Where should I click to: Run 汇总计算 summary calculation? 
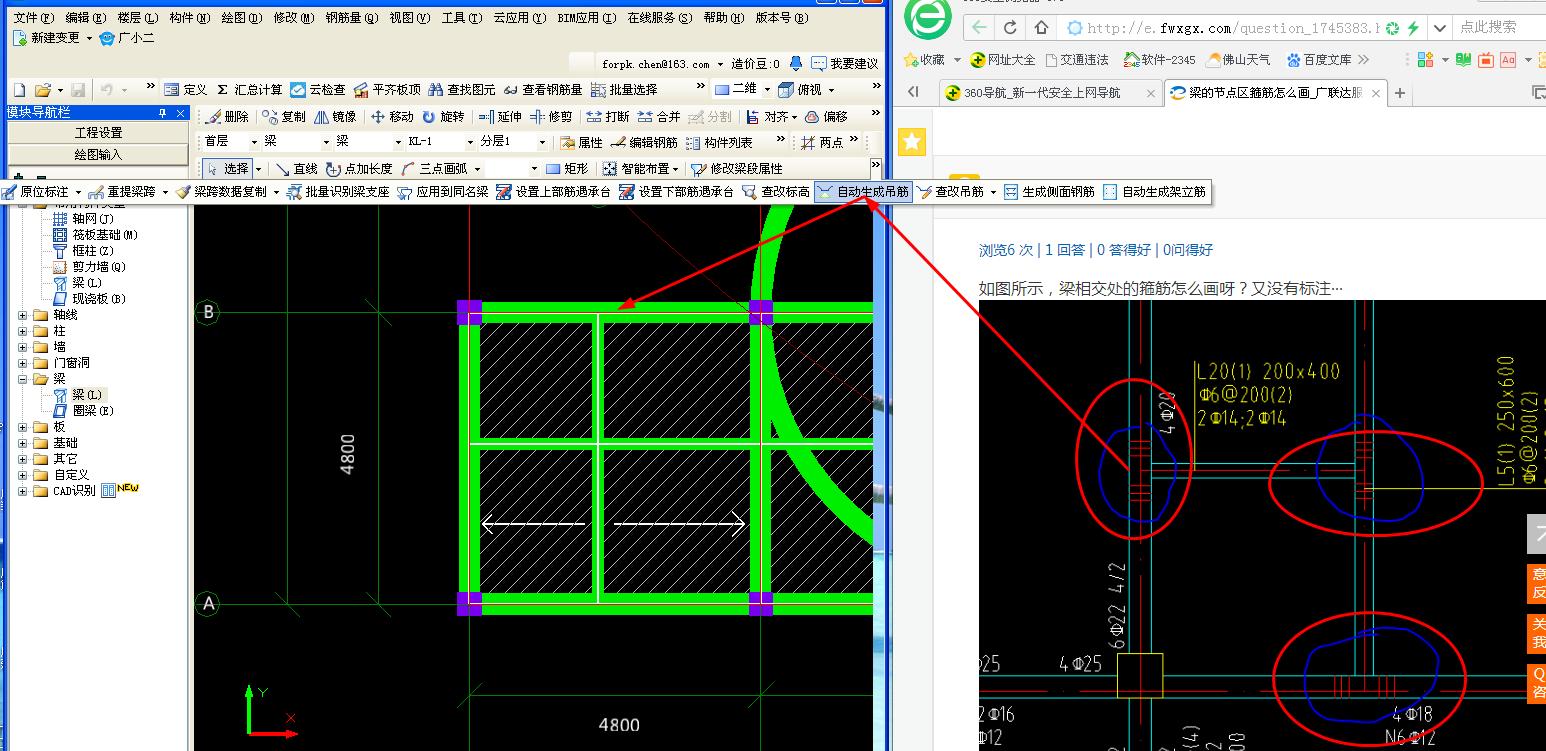[x=250, y=89]
